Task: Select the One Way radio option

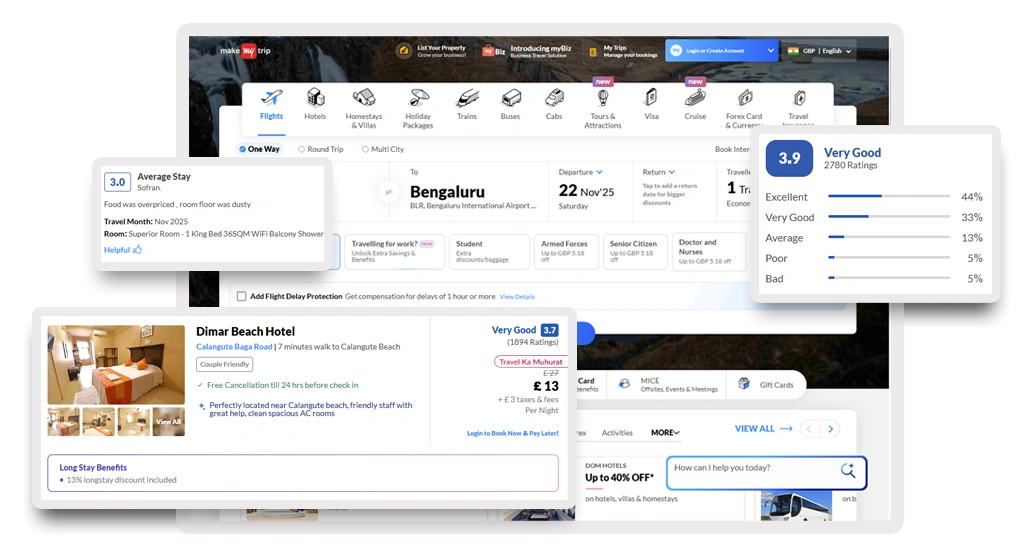Action: tap(243, 149)
